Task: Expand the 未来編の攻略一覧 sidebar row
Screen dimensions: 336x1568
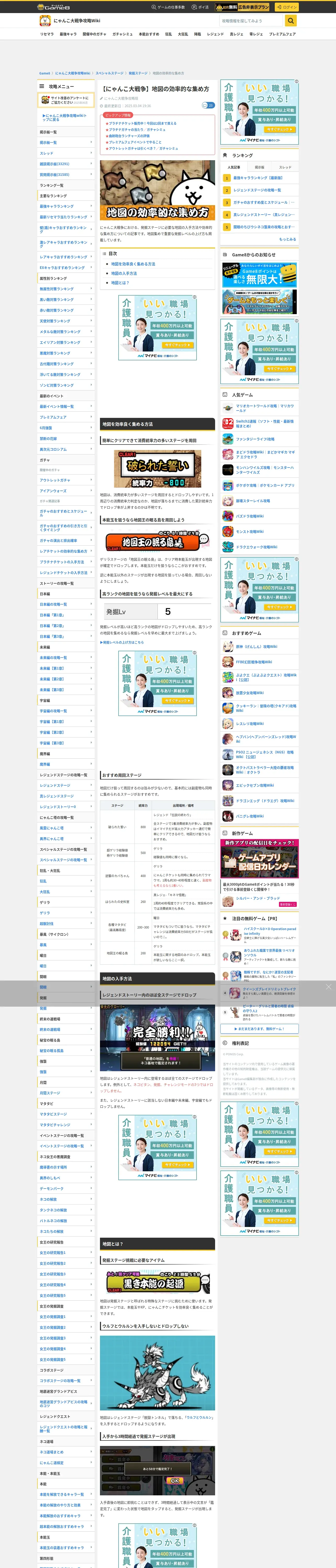Action: tap(66, 658)
